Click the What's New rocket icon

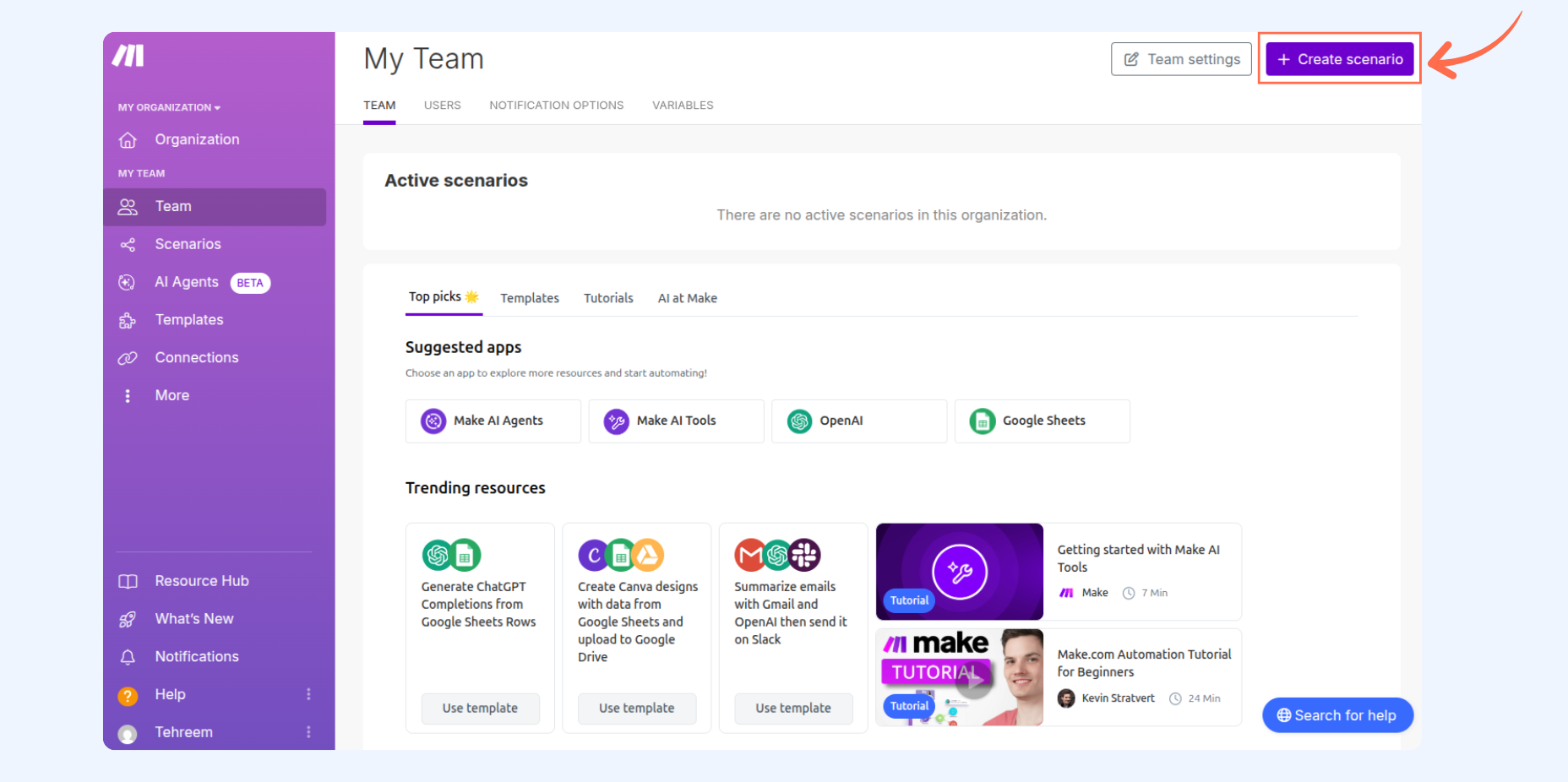(x=128, y=620)
